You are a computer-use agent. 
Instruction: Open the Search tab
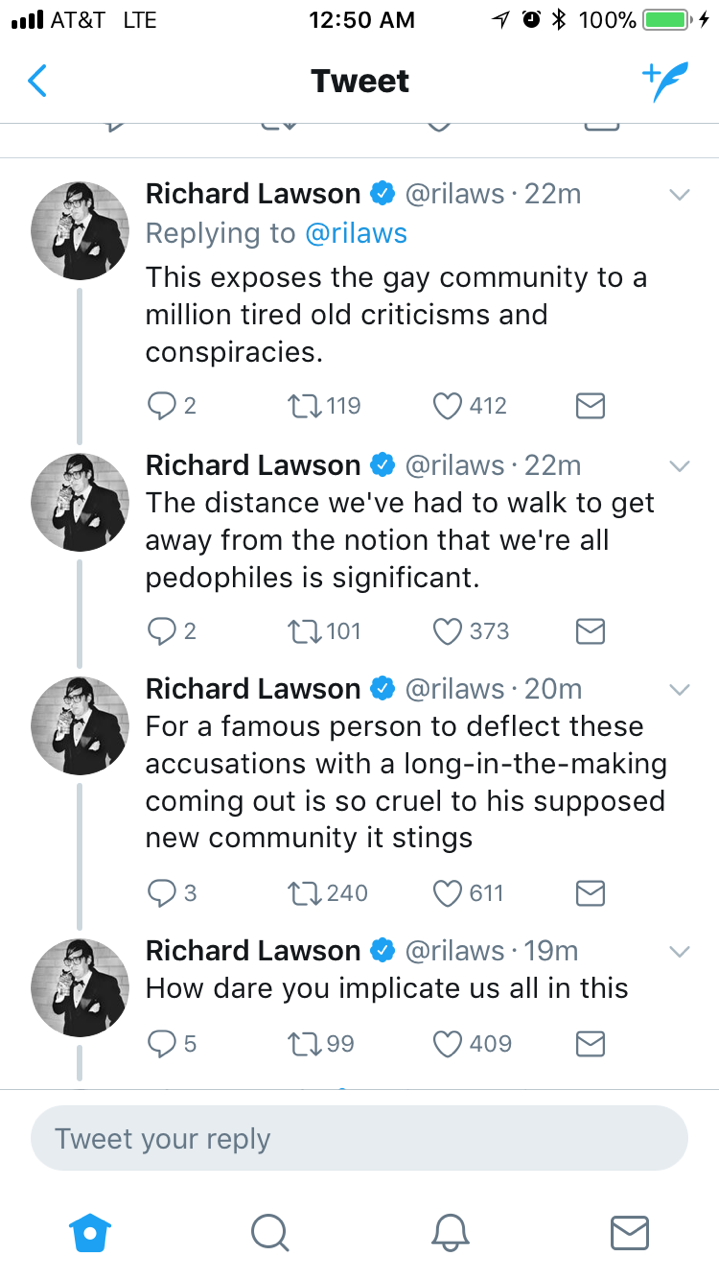(269, 1233)
